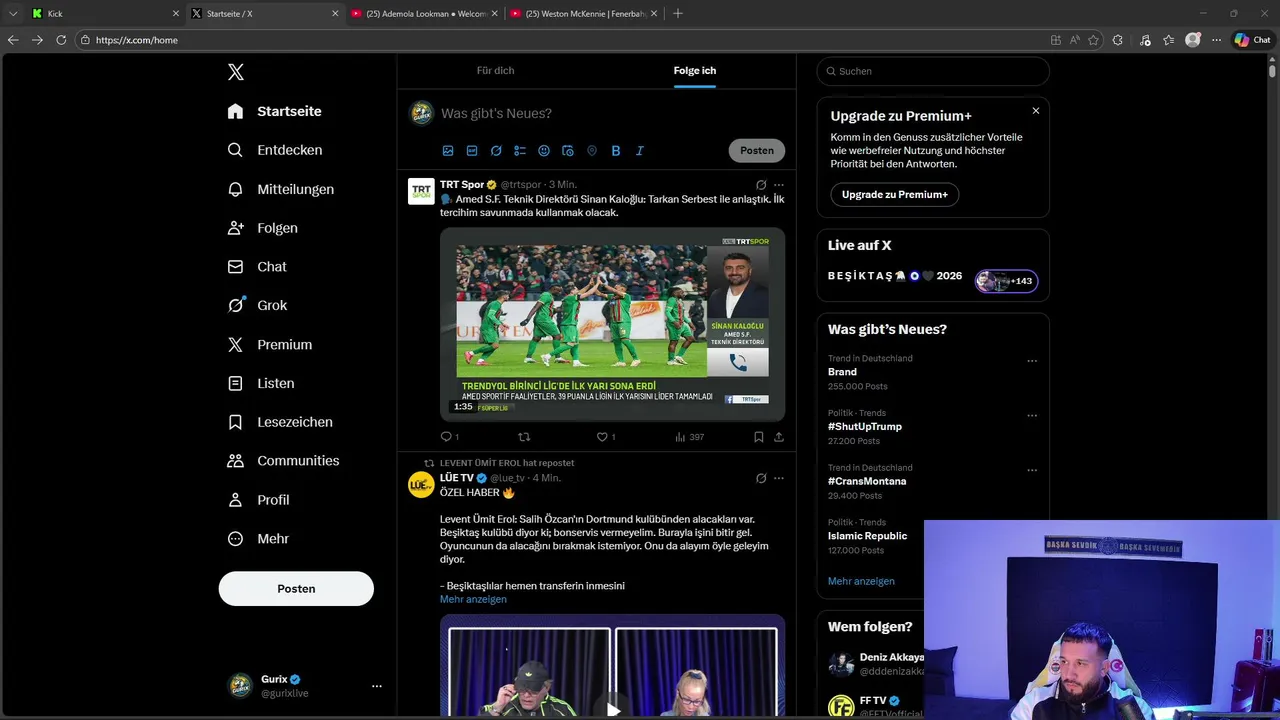Switch to the Folge ich tab
Screen dimensions: 1280x720
(695, 70)
